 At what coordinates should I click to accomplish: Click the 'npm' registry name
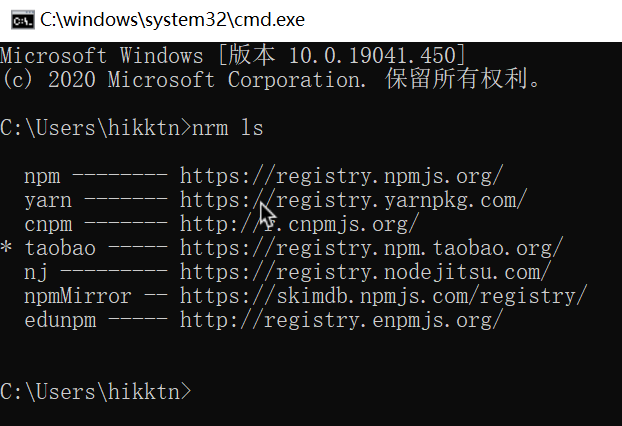coord(42,177)
